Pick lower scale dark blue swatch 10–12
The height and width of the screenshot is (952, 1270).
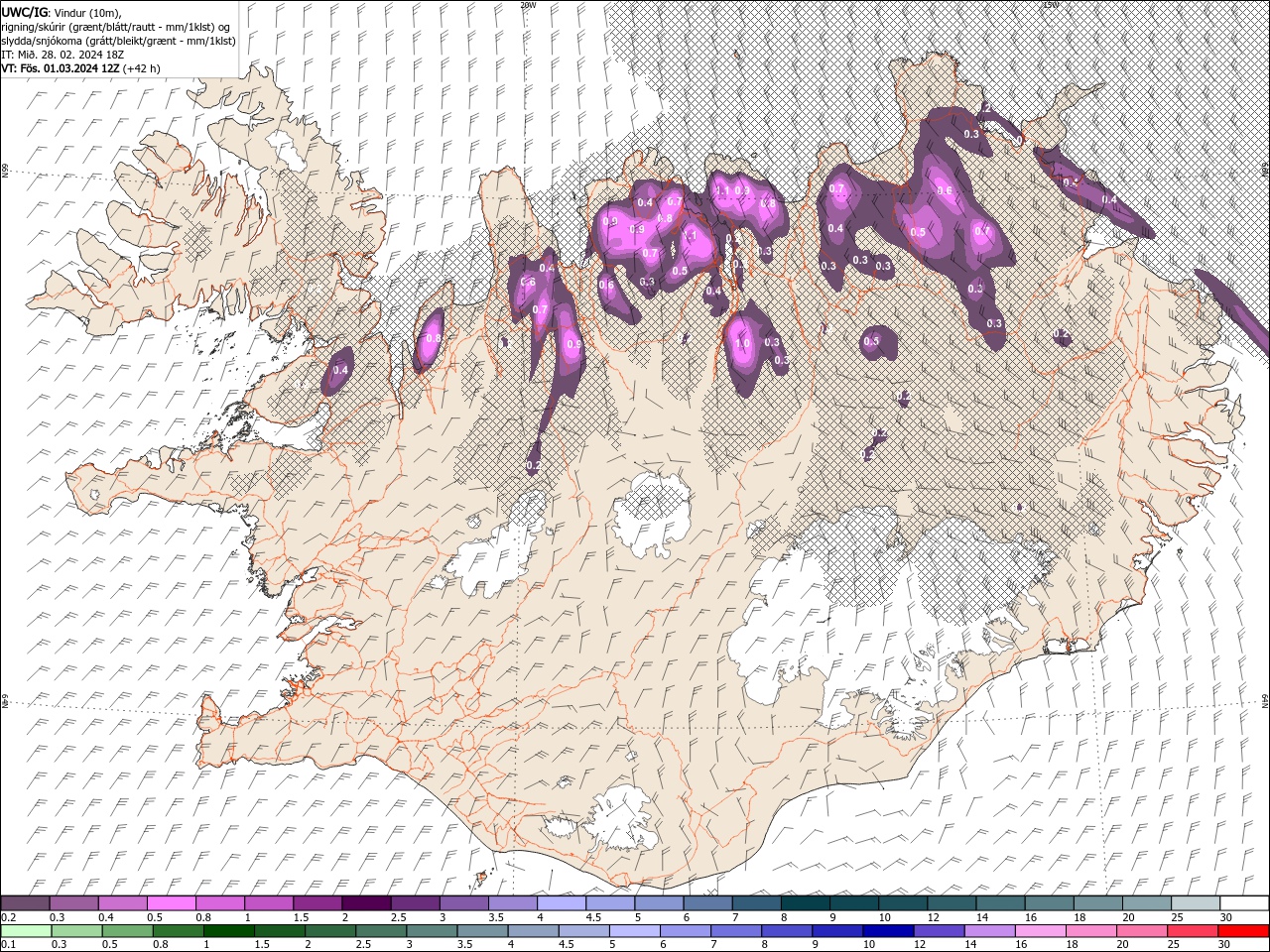(888, 931)
